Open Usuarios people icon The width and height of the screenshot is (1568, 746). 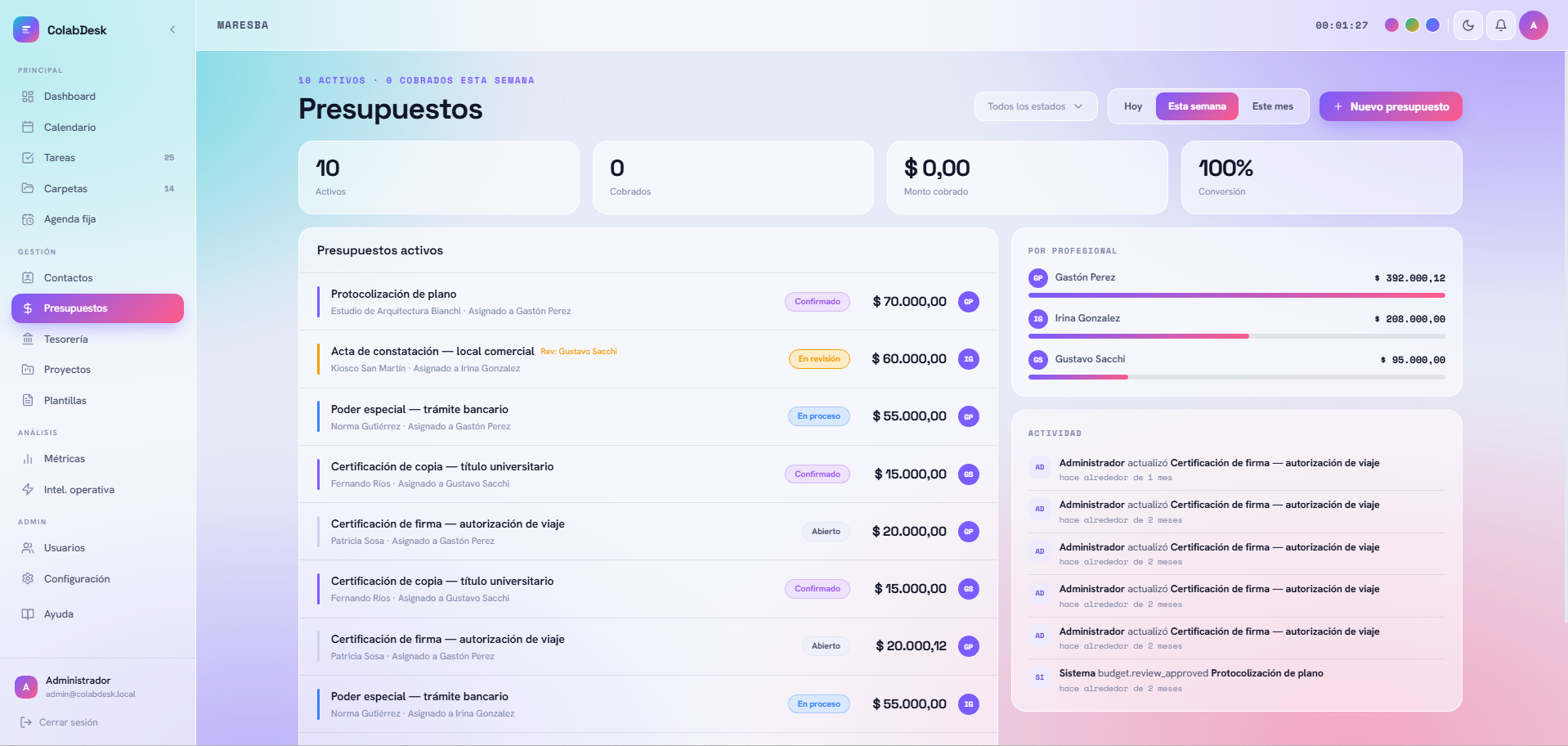[28, 548]
